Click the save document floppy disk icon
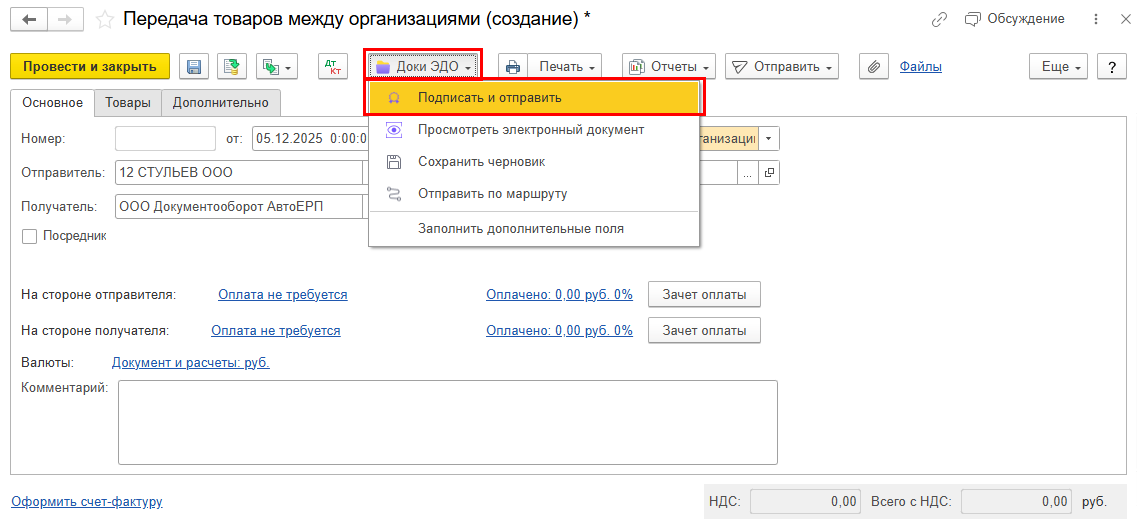 (194, 67)
